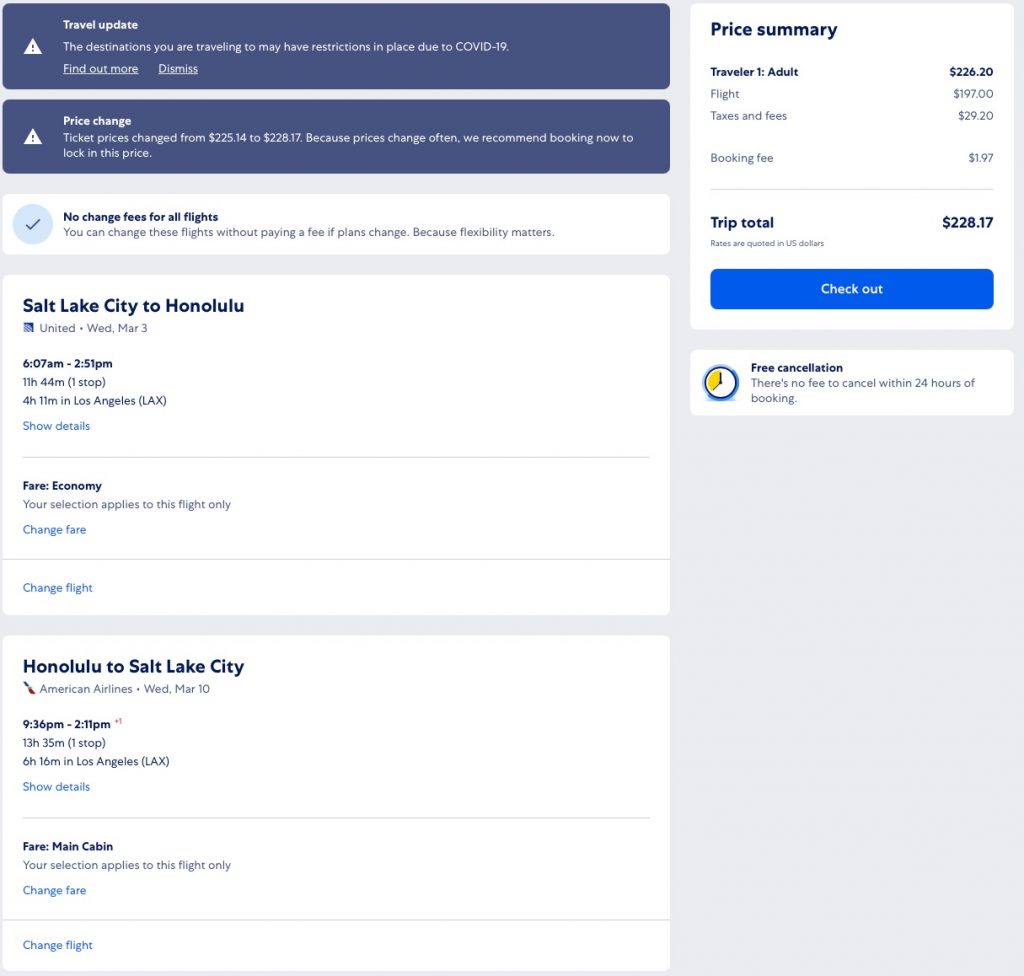Select Change flight for the United departure

click(x=57, y=588)
